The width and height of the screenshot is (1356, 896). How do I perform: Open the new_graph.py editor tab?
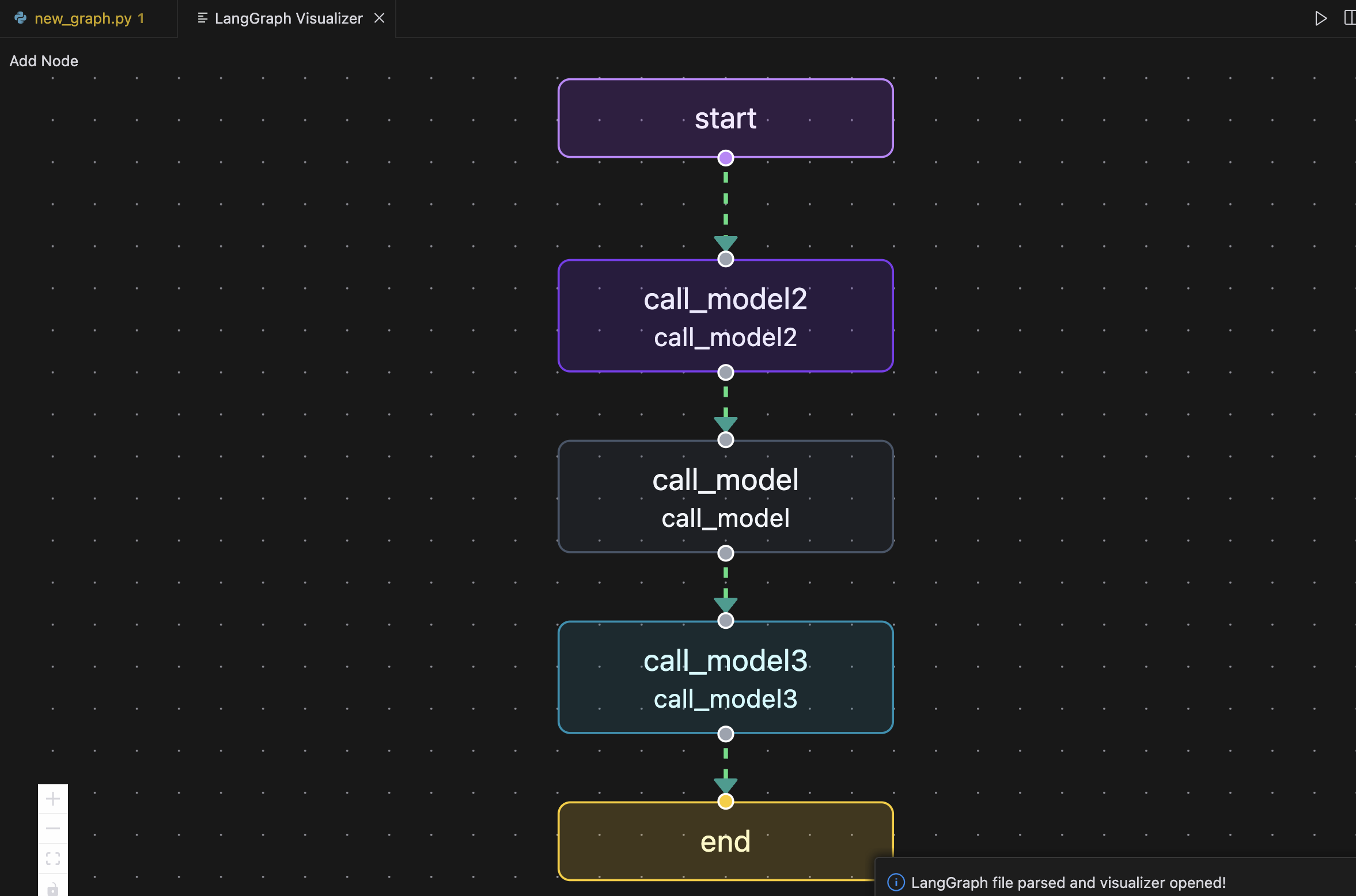pyautogui.click(x=88, y=18)
